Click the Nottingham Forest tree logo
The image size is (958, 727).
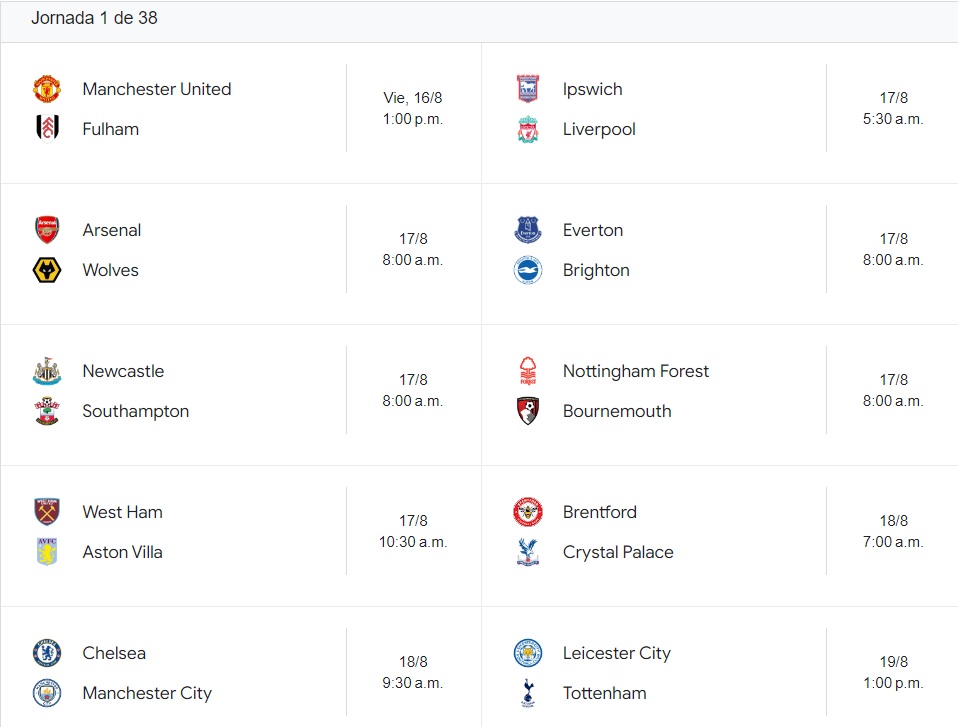[528, 371]
